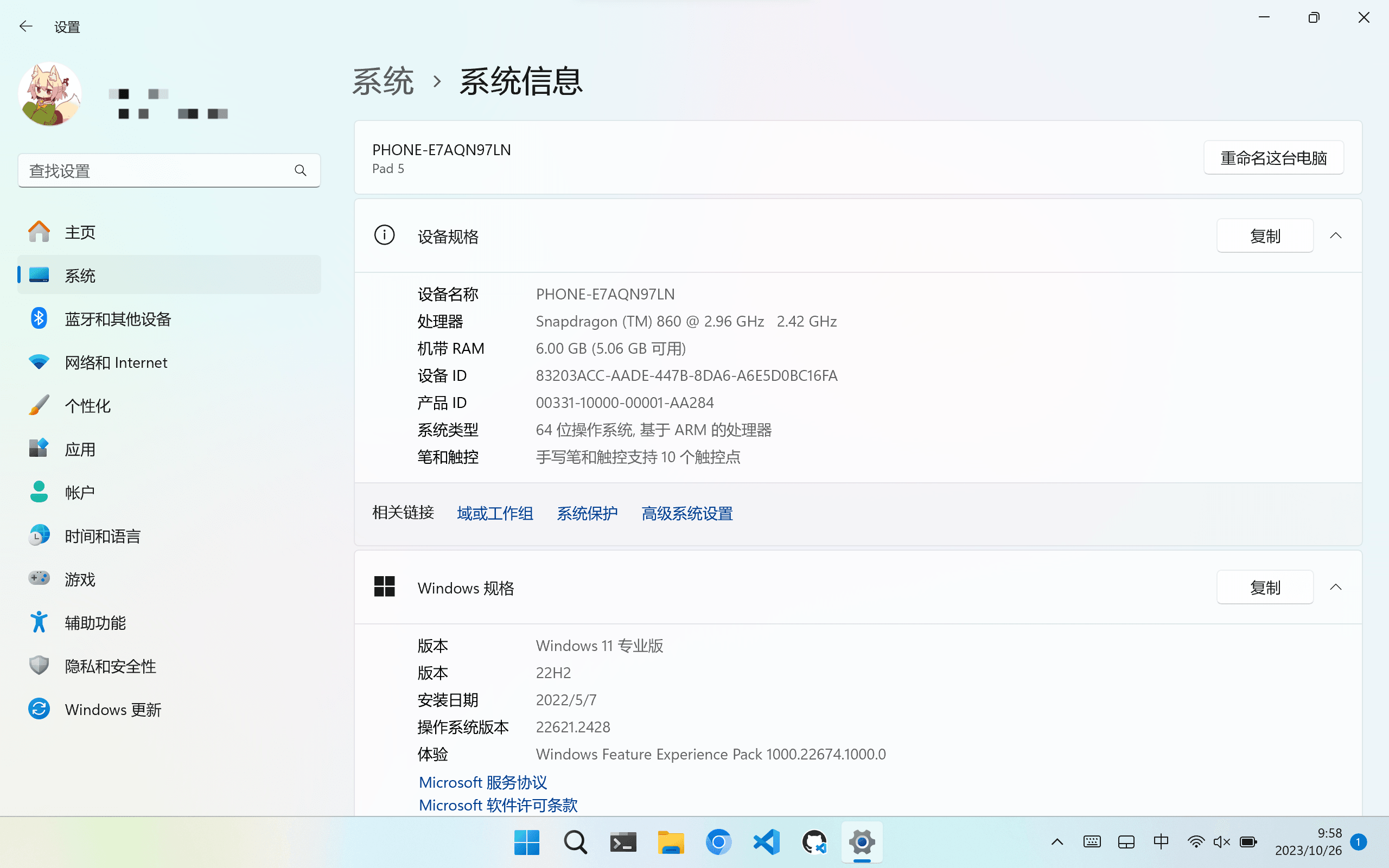The image size is (1389, 868).
Task: Switch input method via 中 indicator
Action: (x=1161, y=842)
